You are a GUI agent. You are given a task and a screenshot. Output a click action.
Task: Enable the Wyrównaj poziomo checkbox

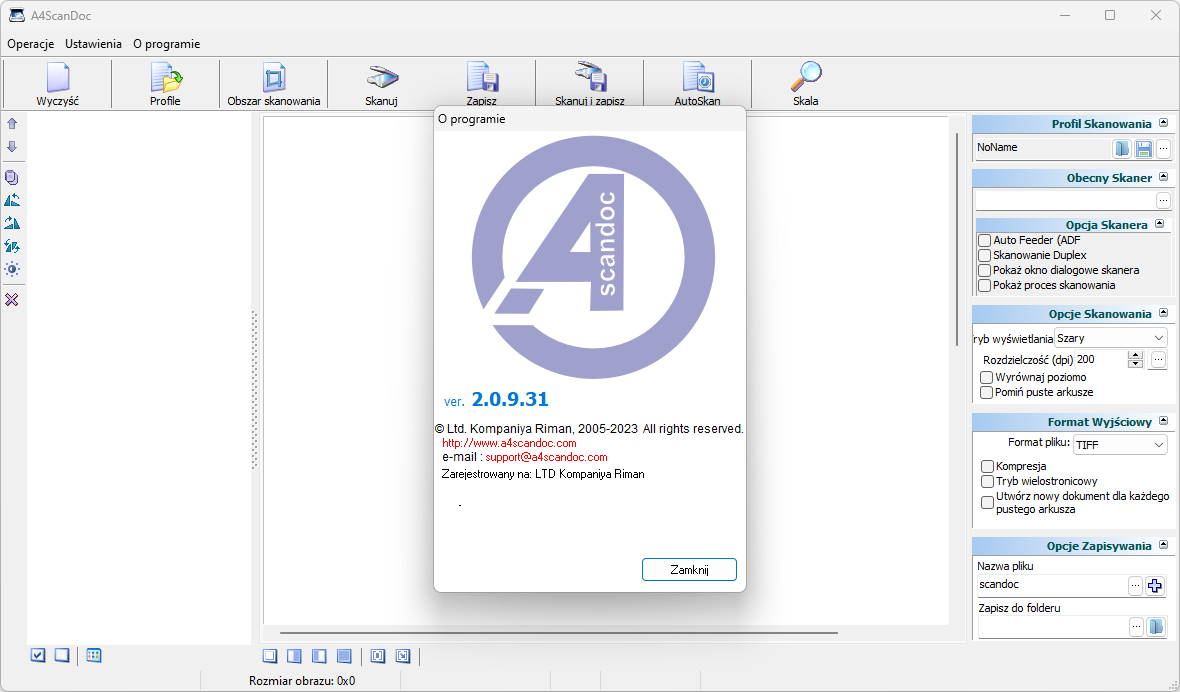click(x=987, y=378)
